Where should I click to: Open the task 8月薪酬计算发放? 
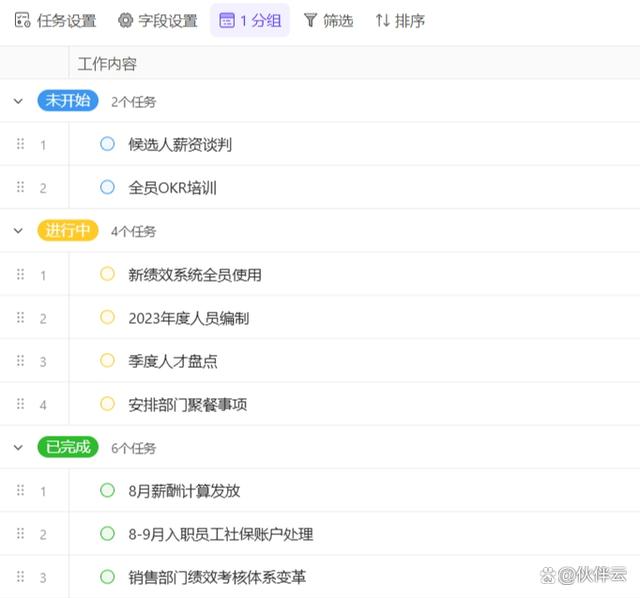[184, 491]
